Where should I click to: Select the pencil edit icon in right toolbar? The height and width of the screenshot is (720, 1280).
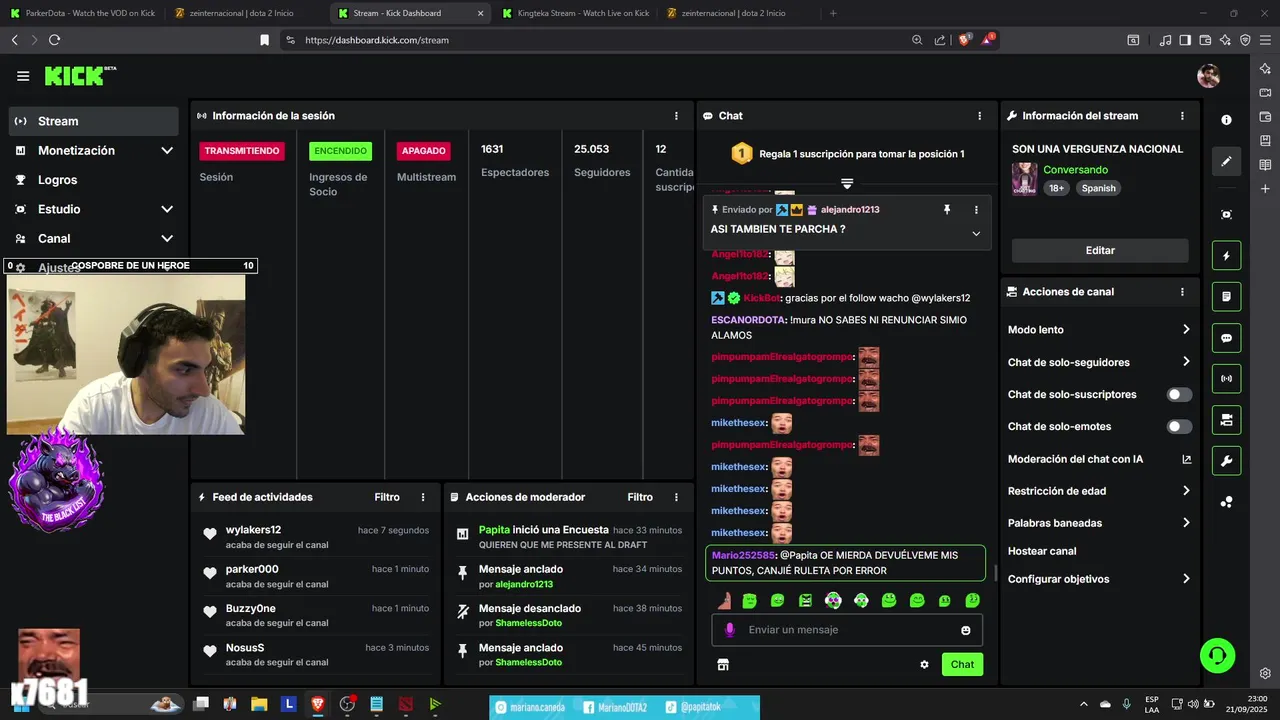1226,161
